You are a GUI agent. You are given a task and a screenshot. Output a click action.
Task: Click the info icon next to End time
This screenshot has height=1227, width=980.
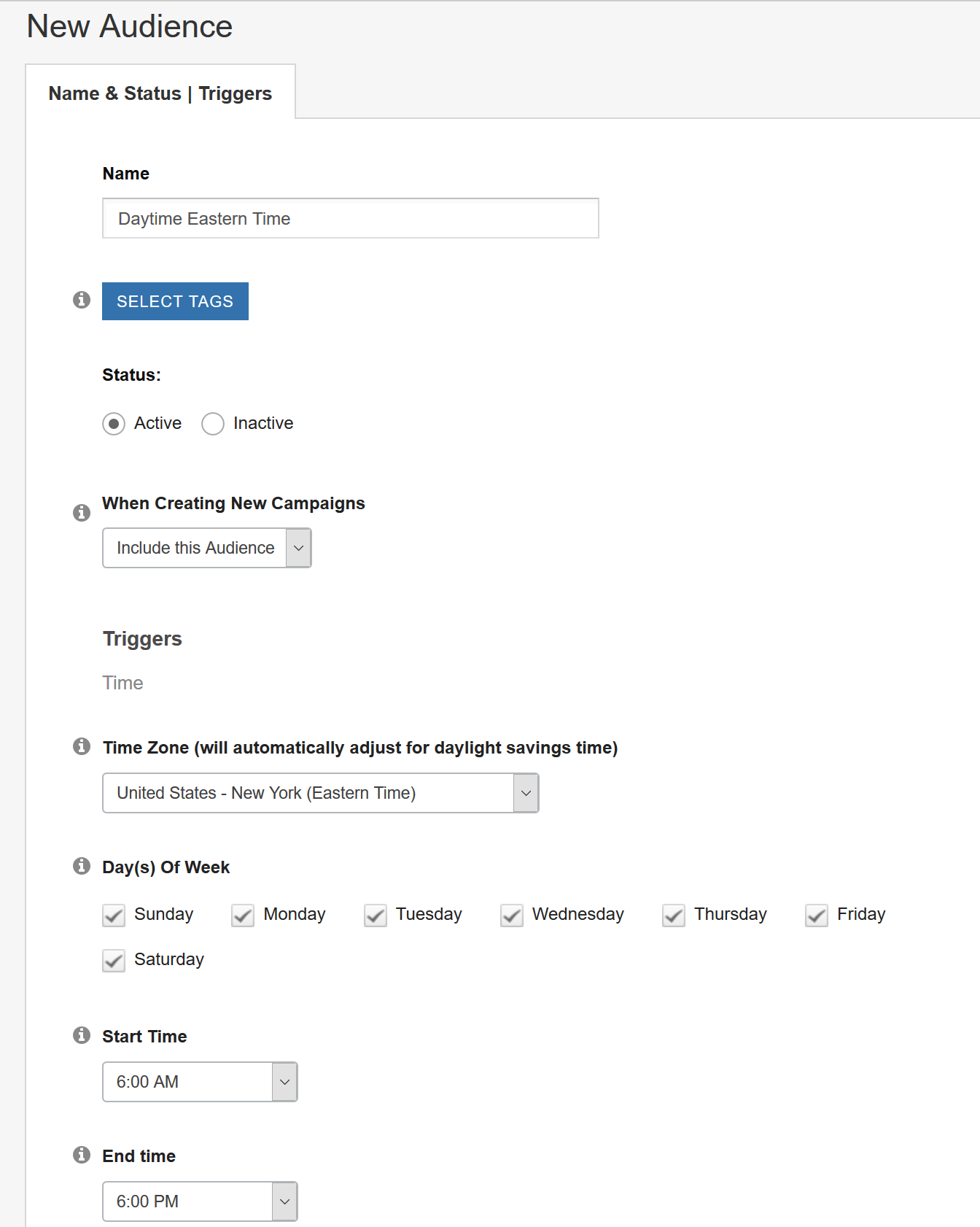(x=81, y=1155)
